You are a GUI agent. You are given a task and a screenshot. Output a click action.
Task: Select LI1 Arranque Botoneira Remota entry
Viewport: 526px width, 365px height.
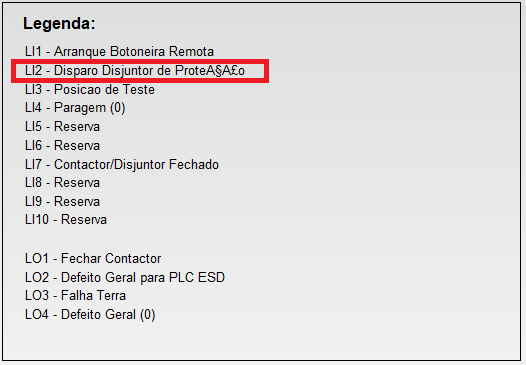119,51
